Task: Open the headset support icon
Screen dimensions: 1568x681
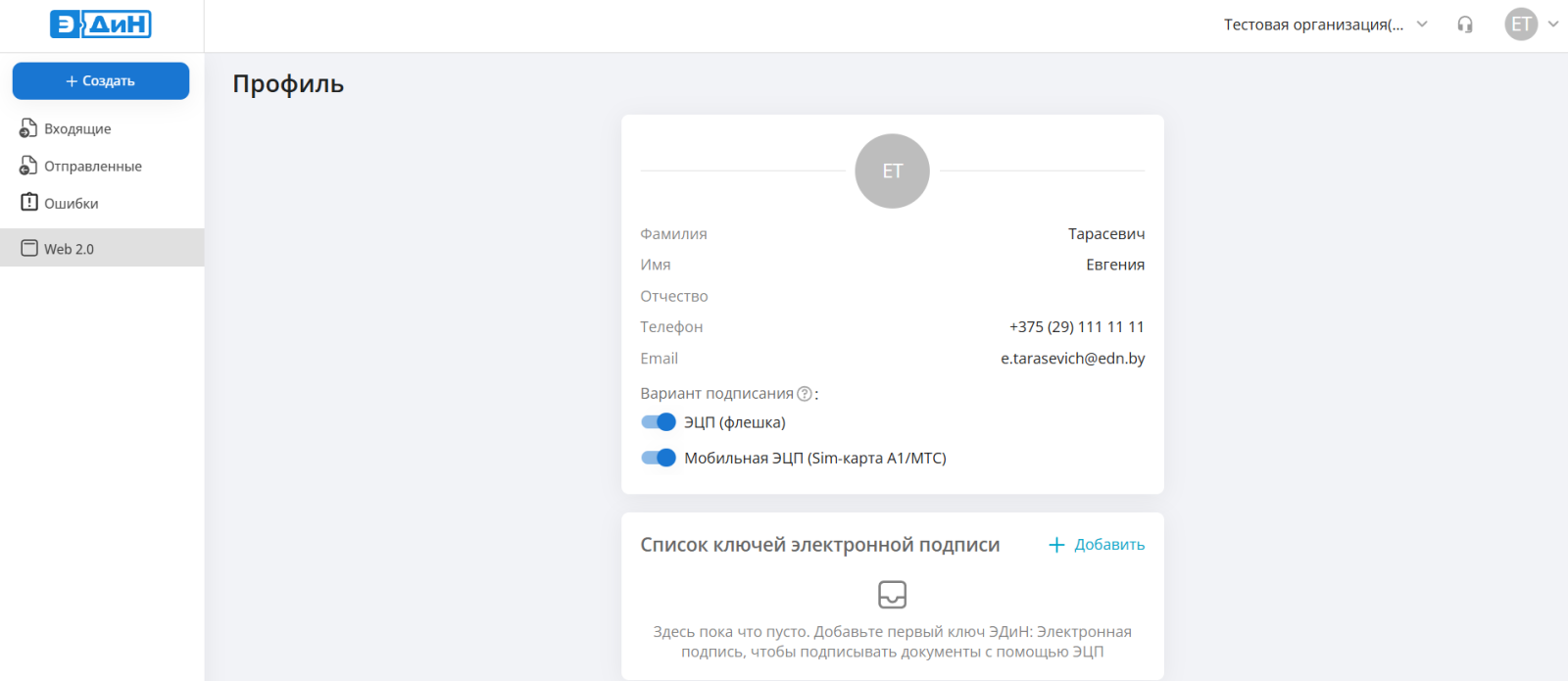Action: point(1464,24)
